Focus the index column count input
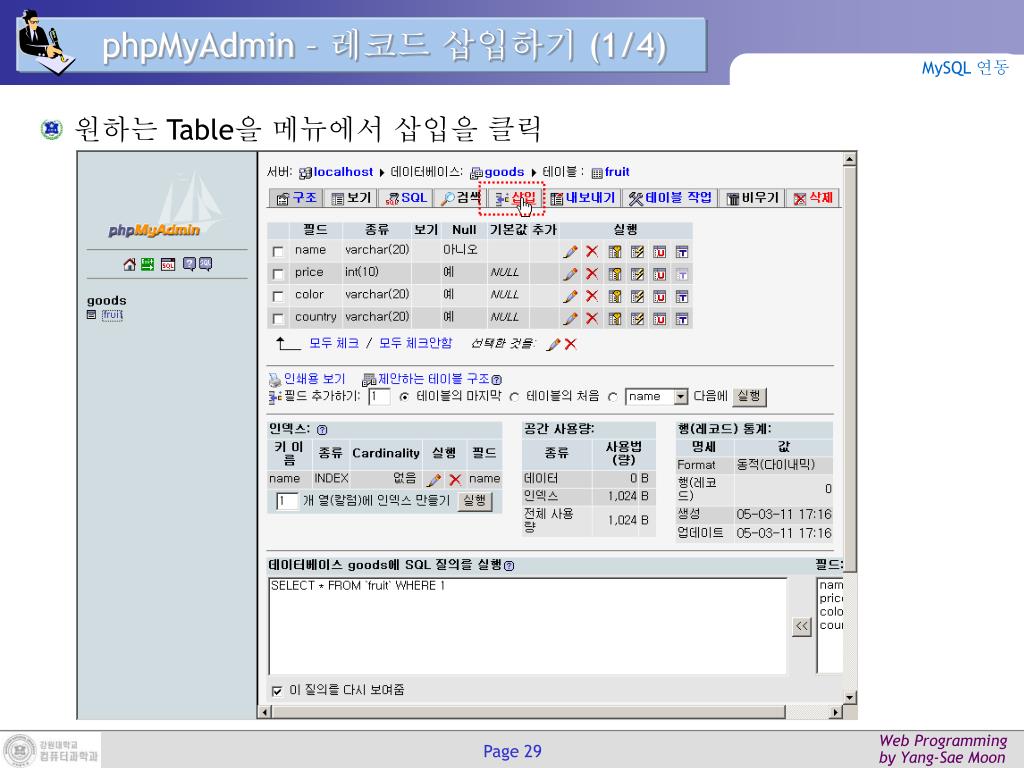Screen dimensions: 1024x768 pos(287,501)
